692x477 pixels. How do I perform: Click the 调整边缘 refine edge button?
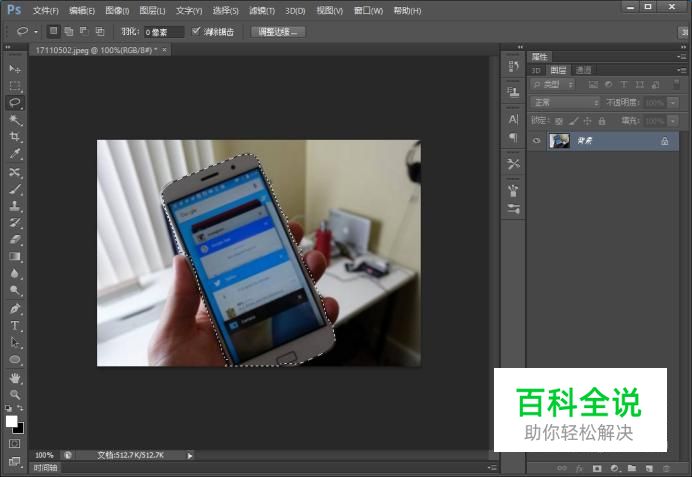pos(278,32)
